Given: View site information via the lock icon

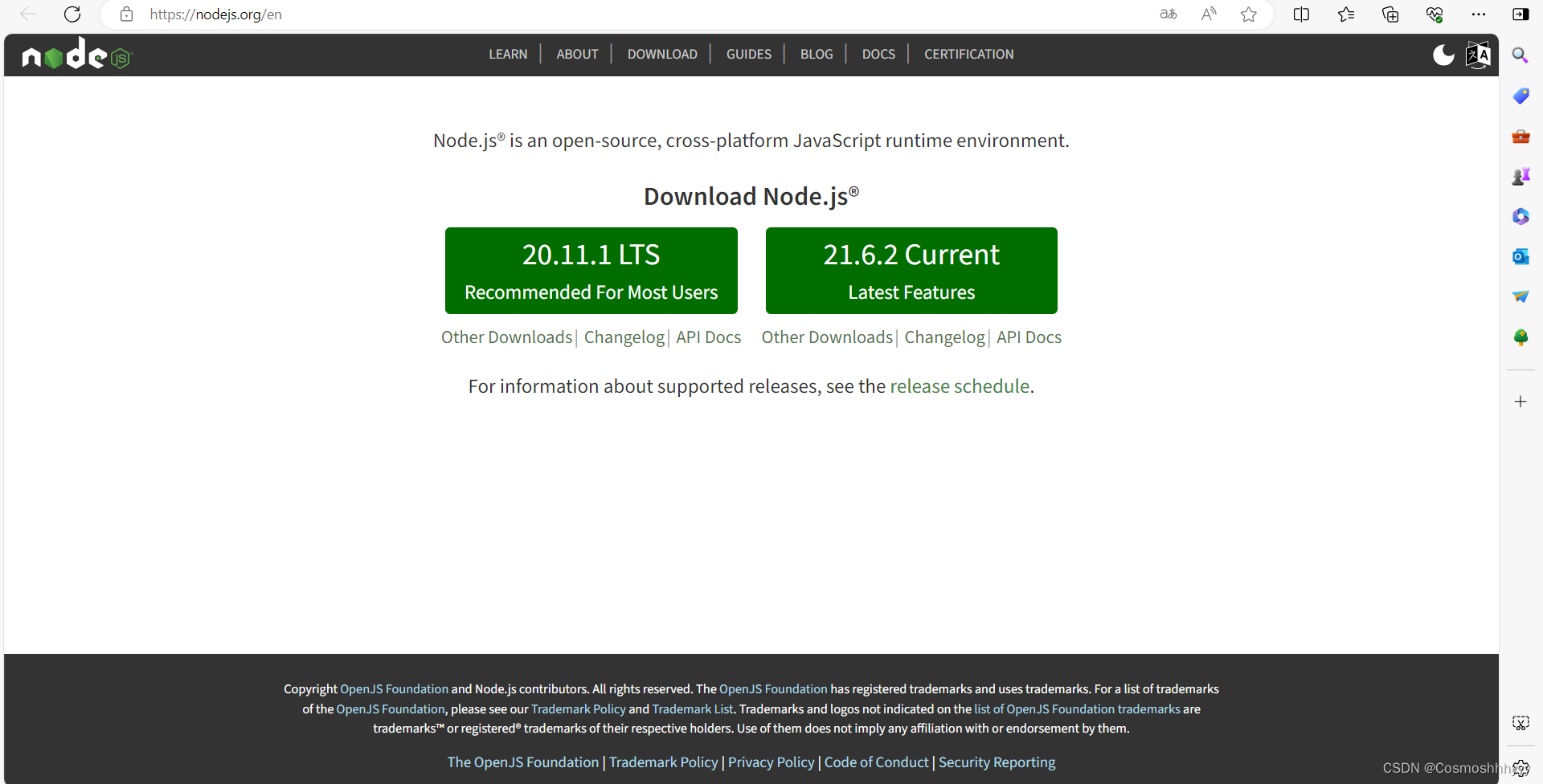Looking at the screenshot, I should [x=126, y=14].
